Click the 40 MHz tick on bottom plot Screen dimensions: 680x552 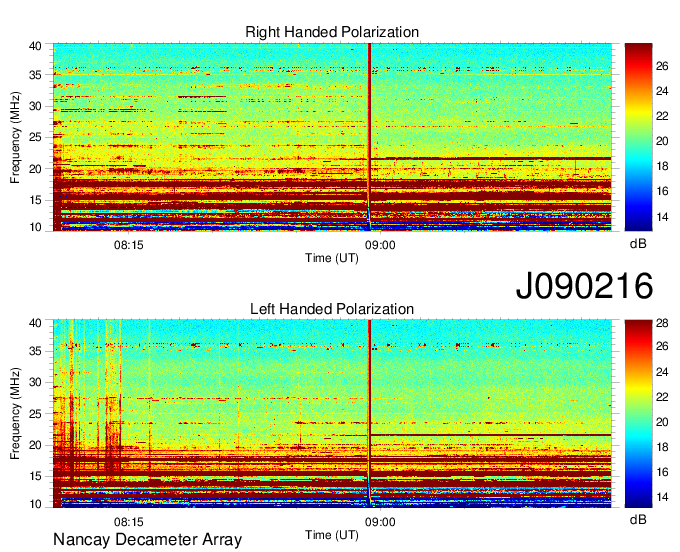[35, 323]
